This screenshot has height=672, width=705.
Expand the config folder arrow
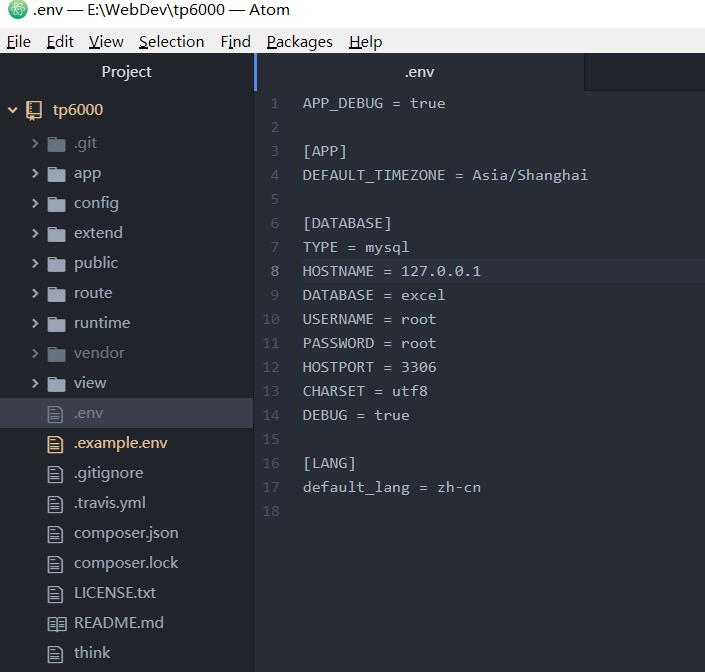pyautogui.click(x=35, y=203)
